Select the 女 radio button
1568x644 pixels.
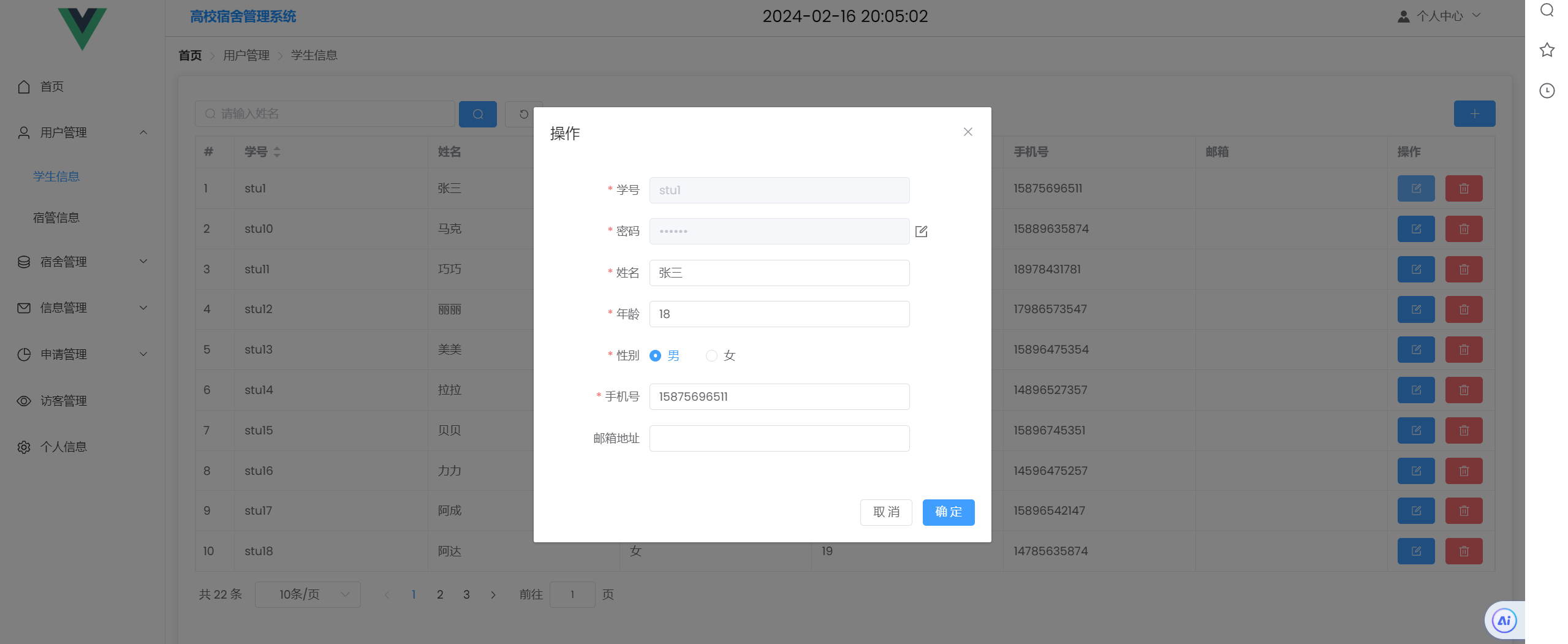(711, 355)
